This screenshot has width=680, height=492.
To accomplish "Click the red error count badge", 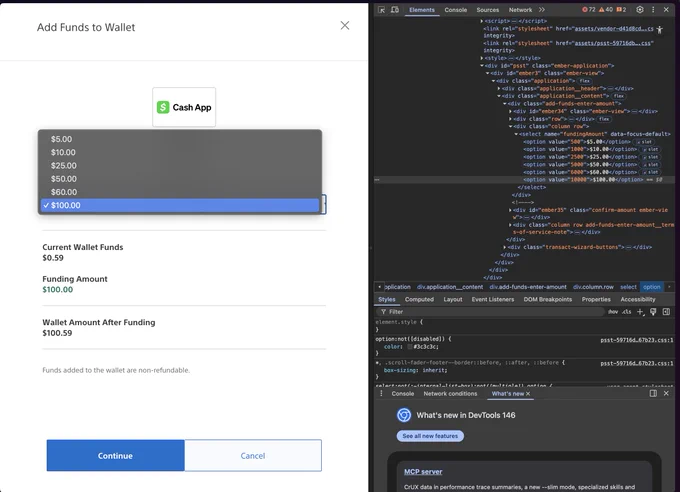I will coord(588,10).
